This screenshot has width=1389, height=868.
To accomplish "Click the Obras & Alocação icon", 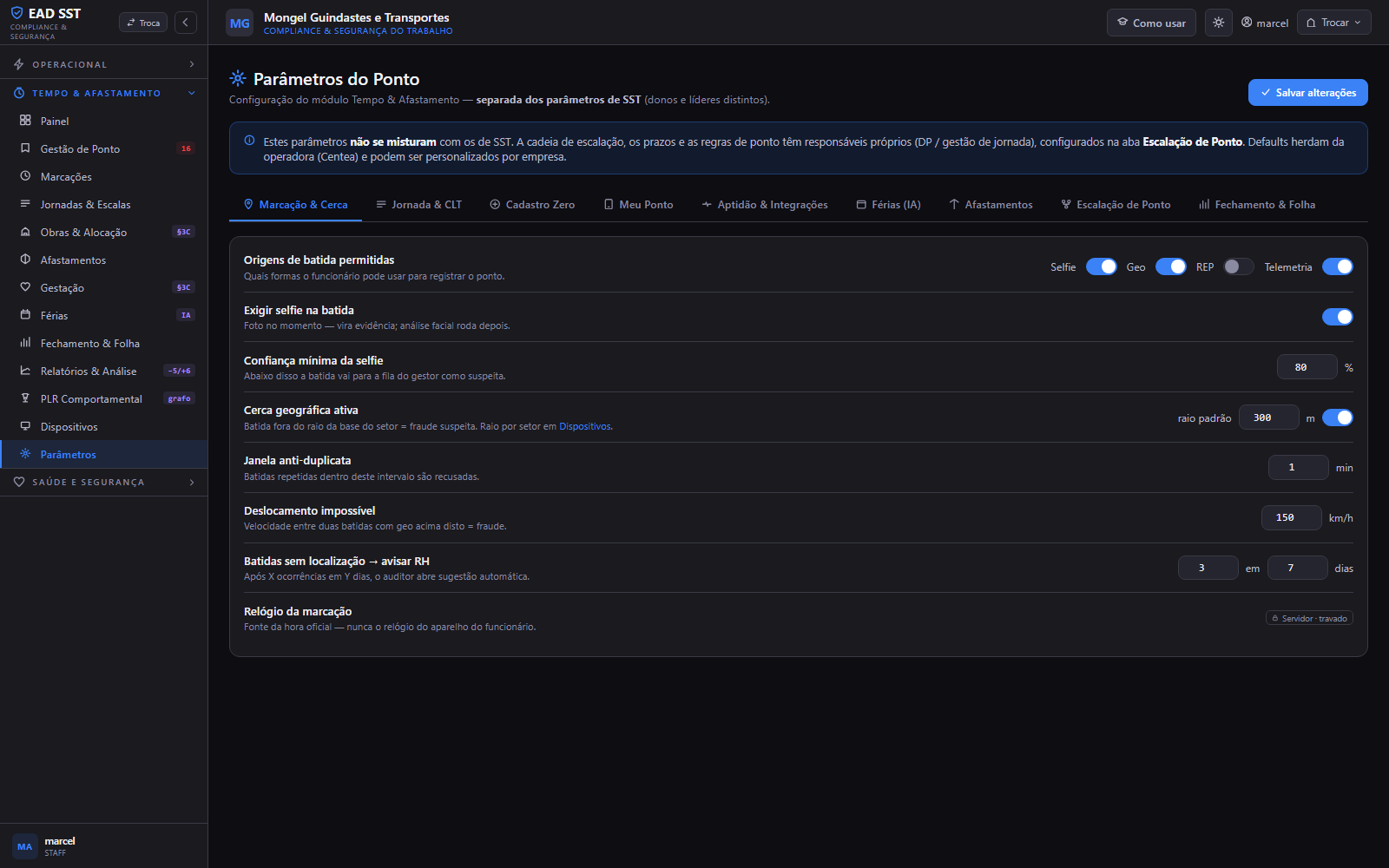I will click(25, 232).
